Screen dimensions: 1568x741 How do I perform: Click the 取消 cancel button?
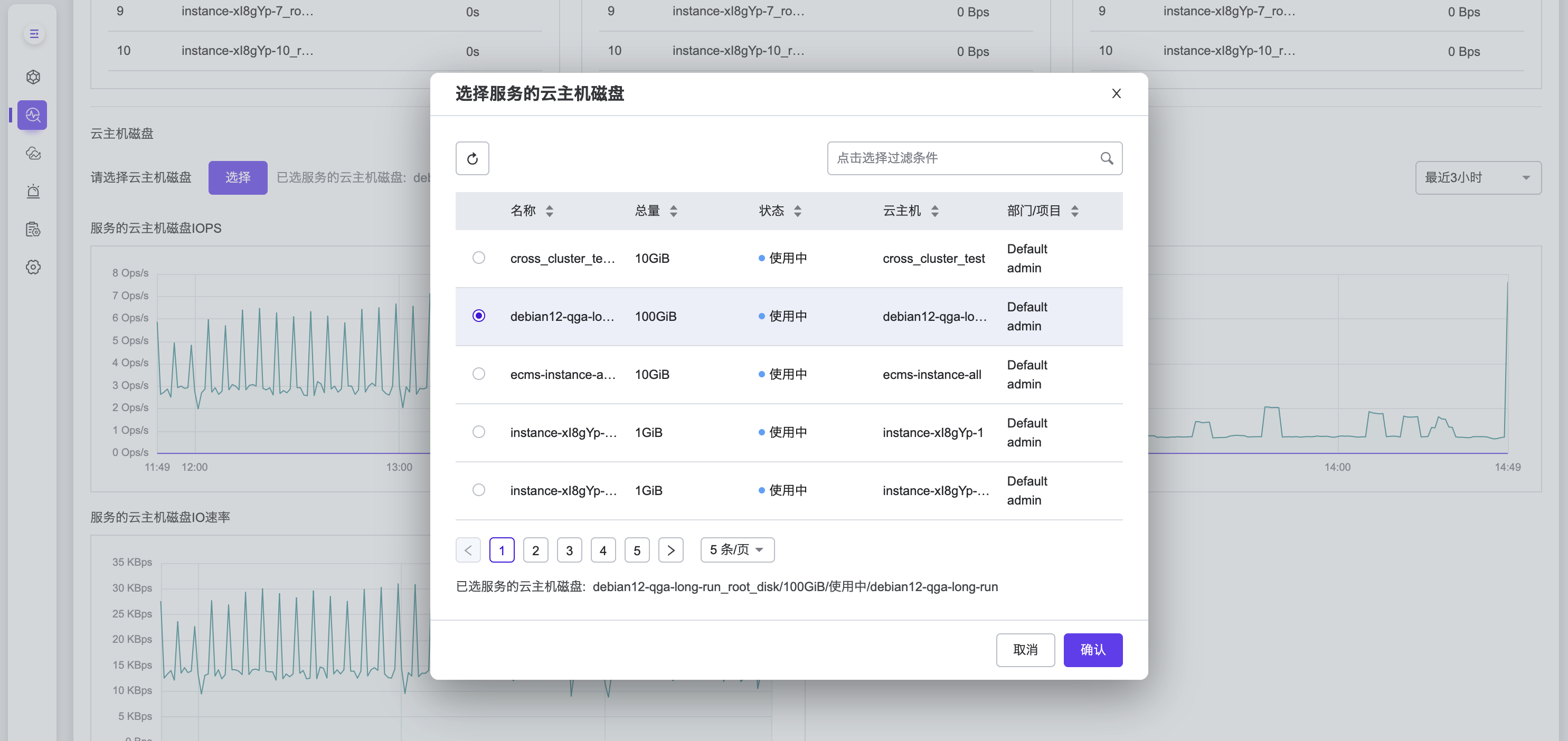[x=1025, y=650]
